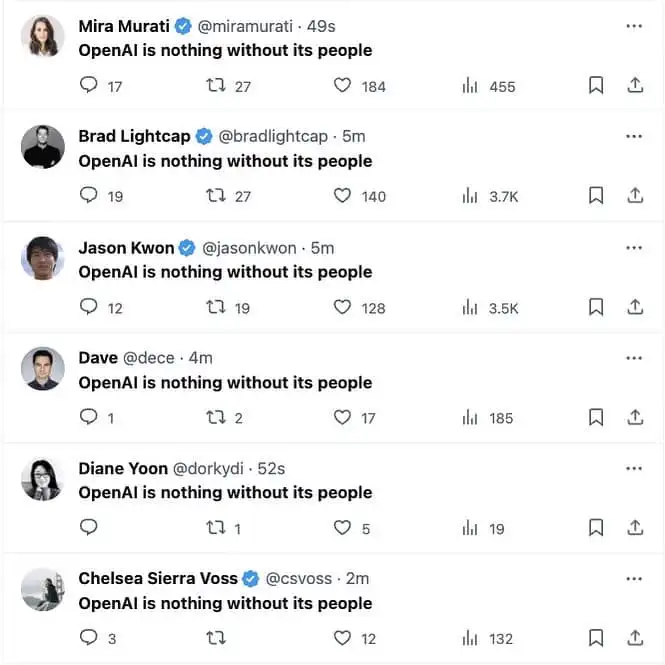Like Dave's tweet
Image resolution: width=665 pixels, height=665 pixels.
(343, 418)
